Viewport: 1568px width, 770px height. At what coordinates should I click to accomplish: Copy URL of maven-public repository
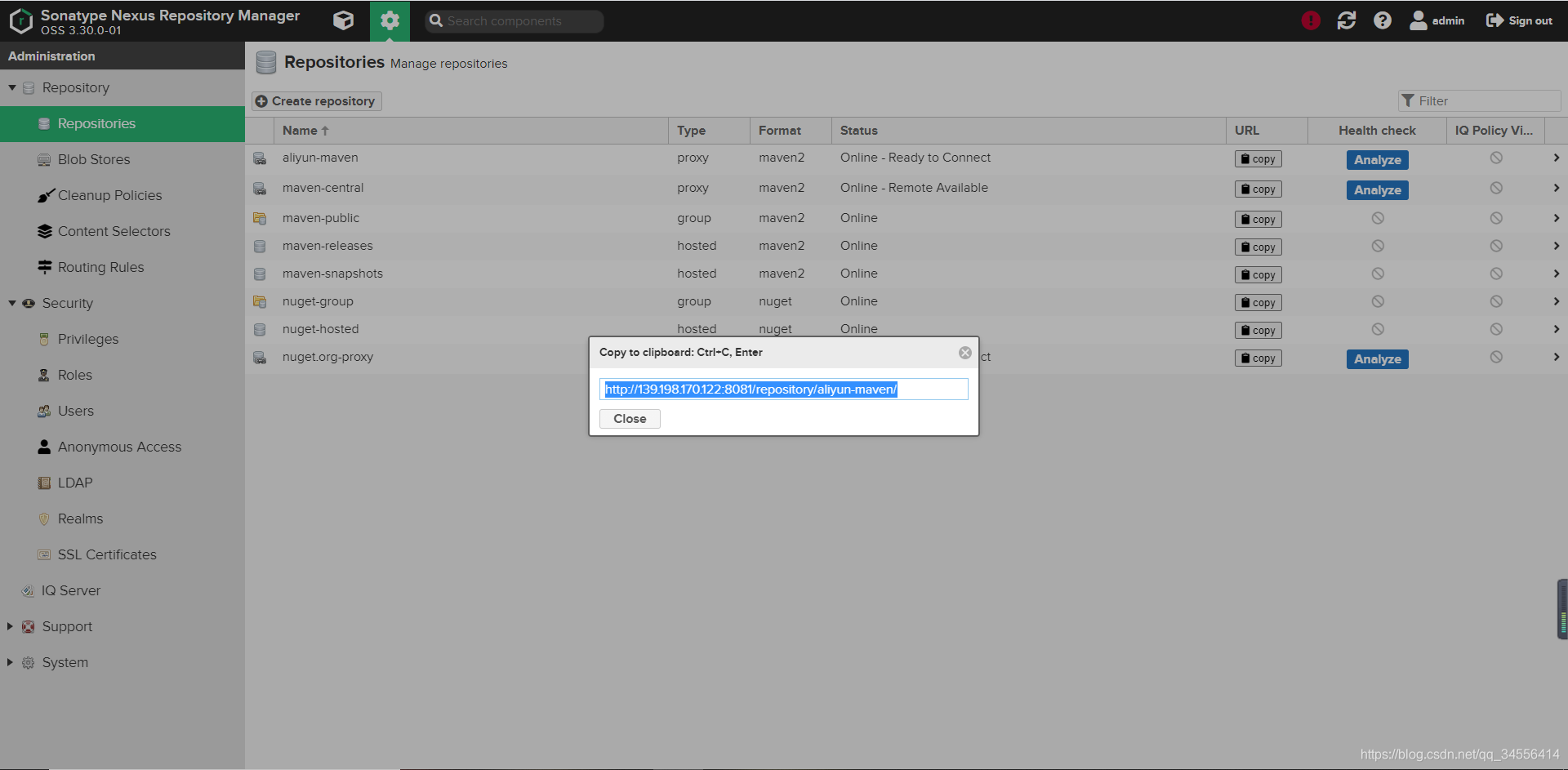click(x=1258, y=220)
